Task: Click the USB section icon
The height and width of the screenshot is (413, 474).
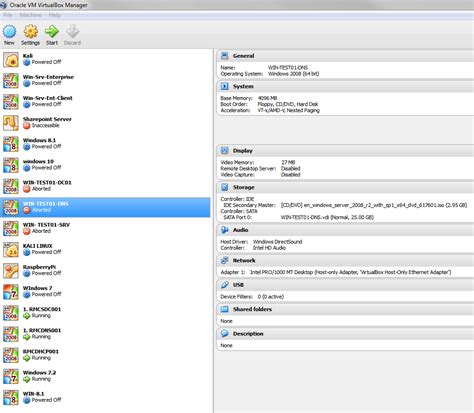Action: click(x=225, y=285)
